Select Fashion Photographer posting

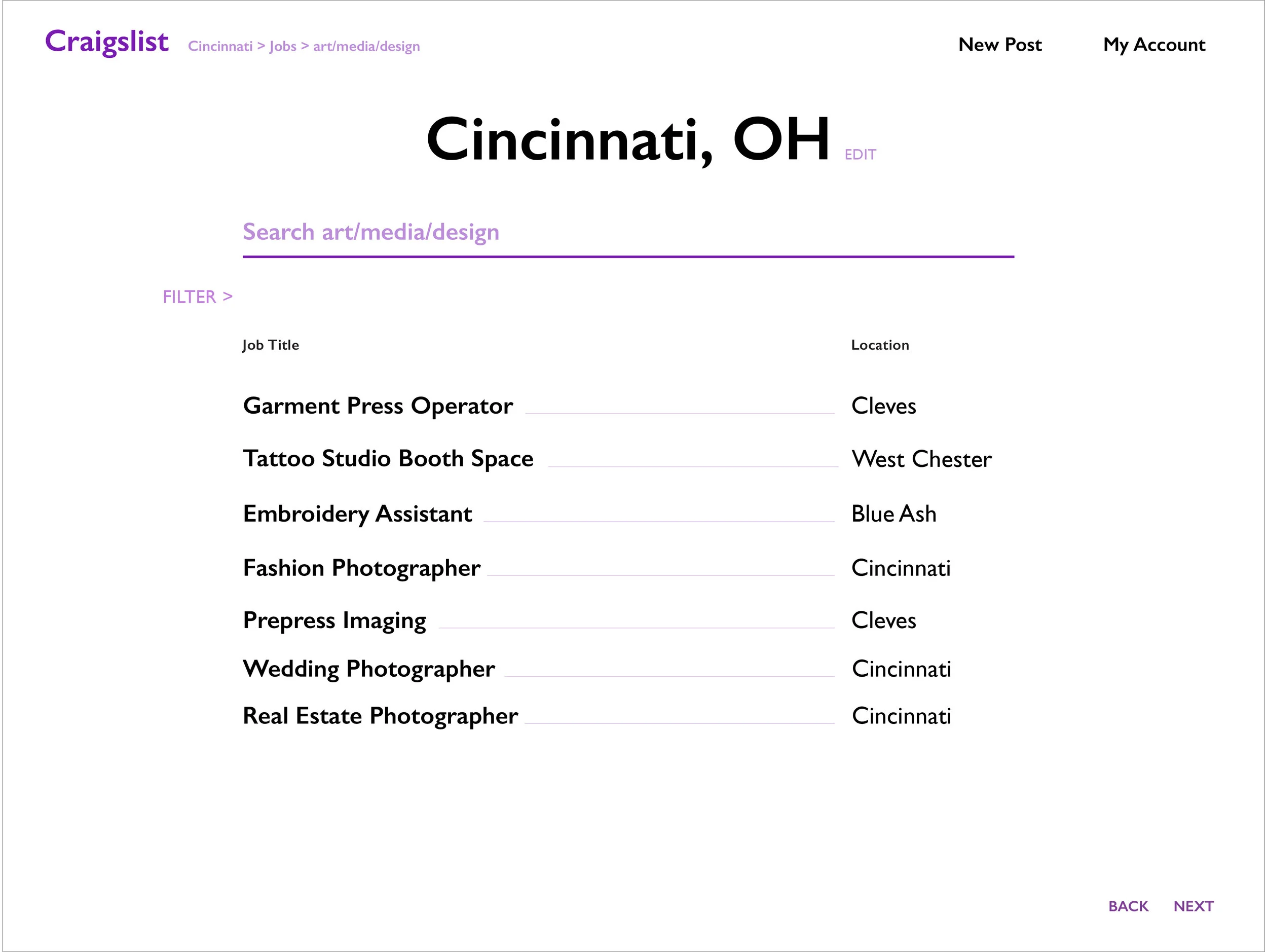[361, 568]
